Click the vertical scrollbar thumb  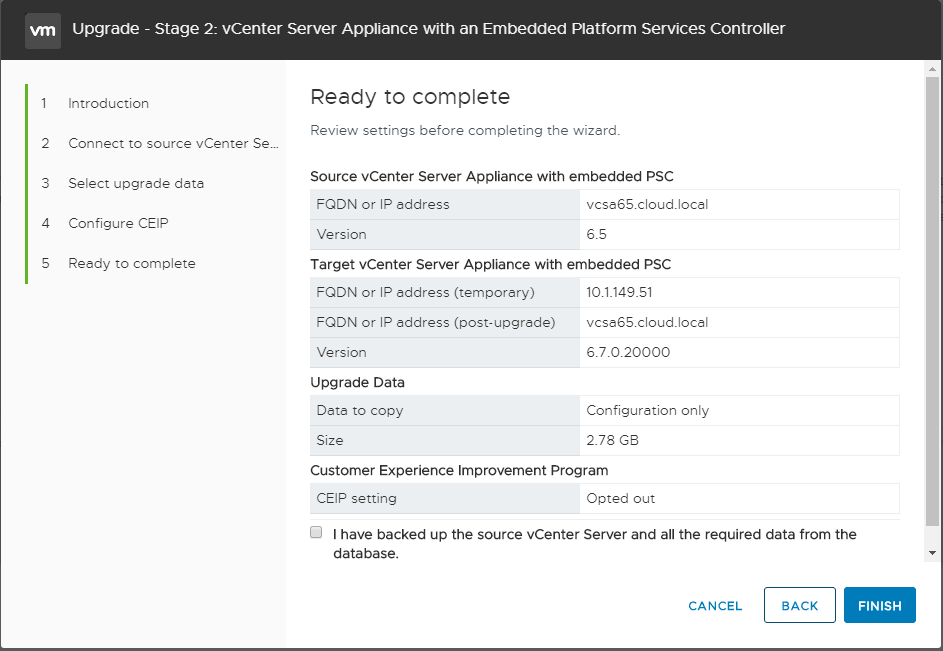point(932,301)
